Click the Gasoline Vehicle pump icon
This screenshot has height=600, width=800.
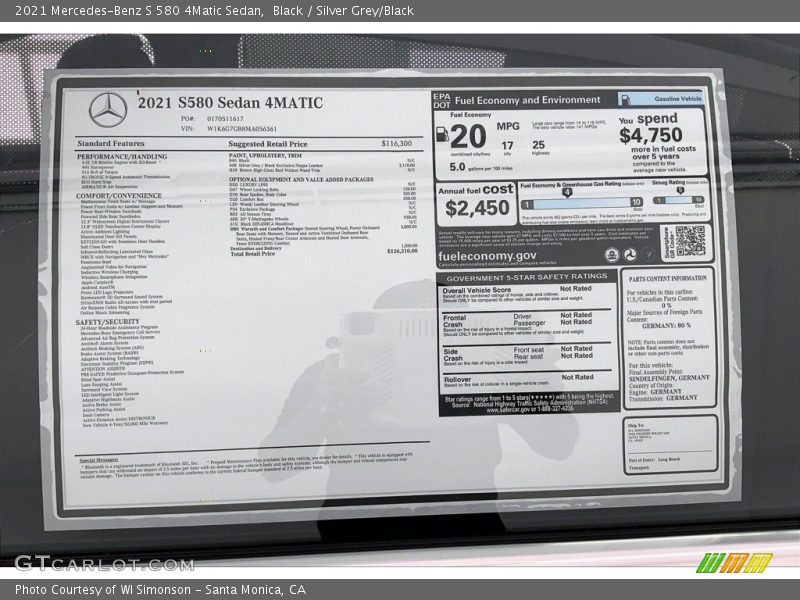click(627, 100)
